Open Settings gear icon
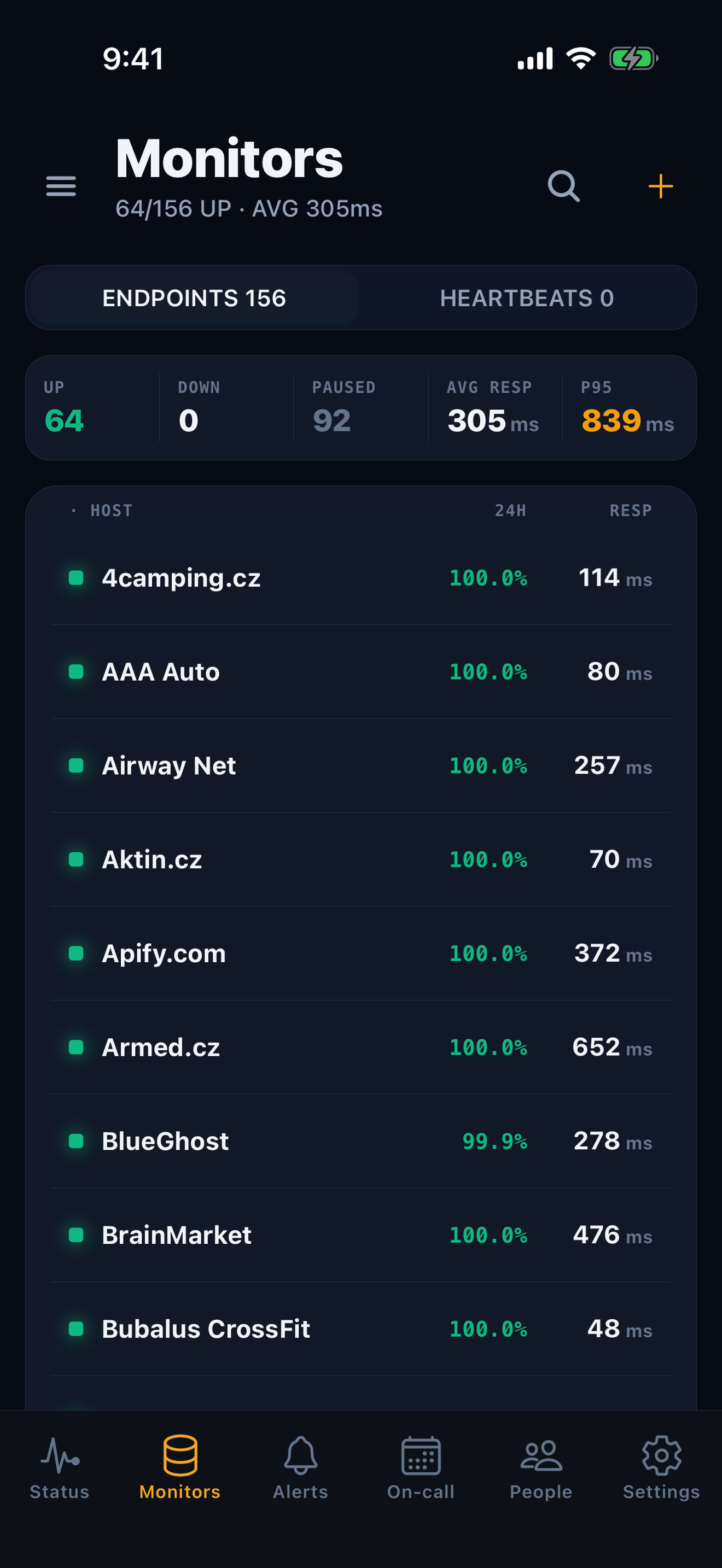Screen dimensions: 722x1568 coord(661,1455)
